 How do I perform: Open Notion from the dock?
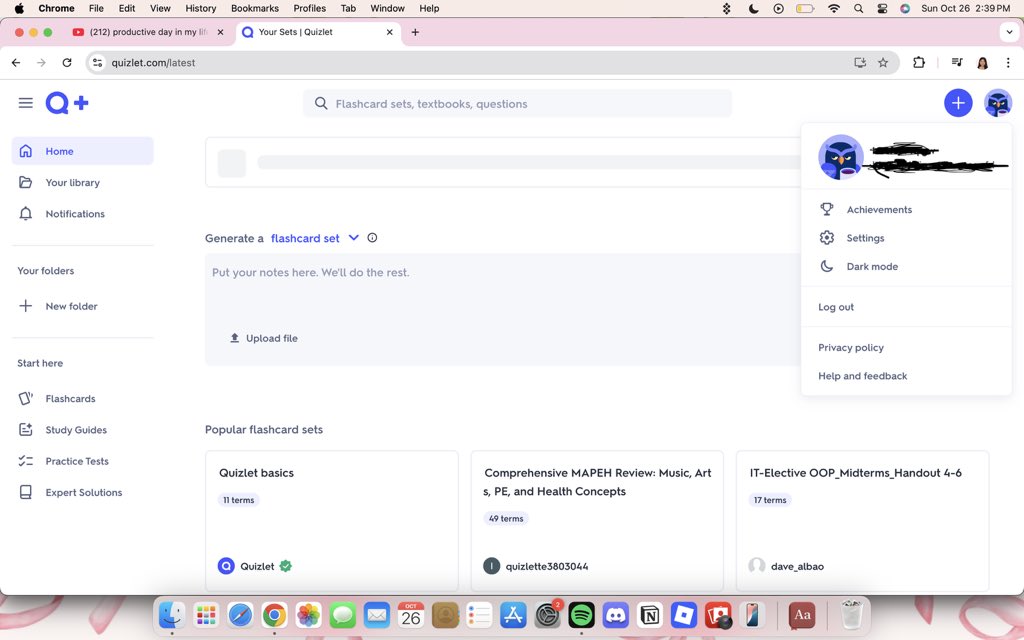(x=649, y=615)
